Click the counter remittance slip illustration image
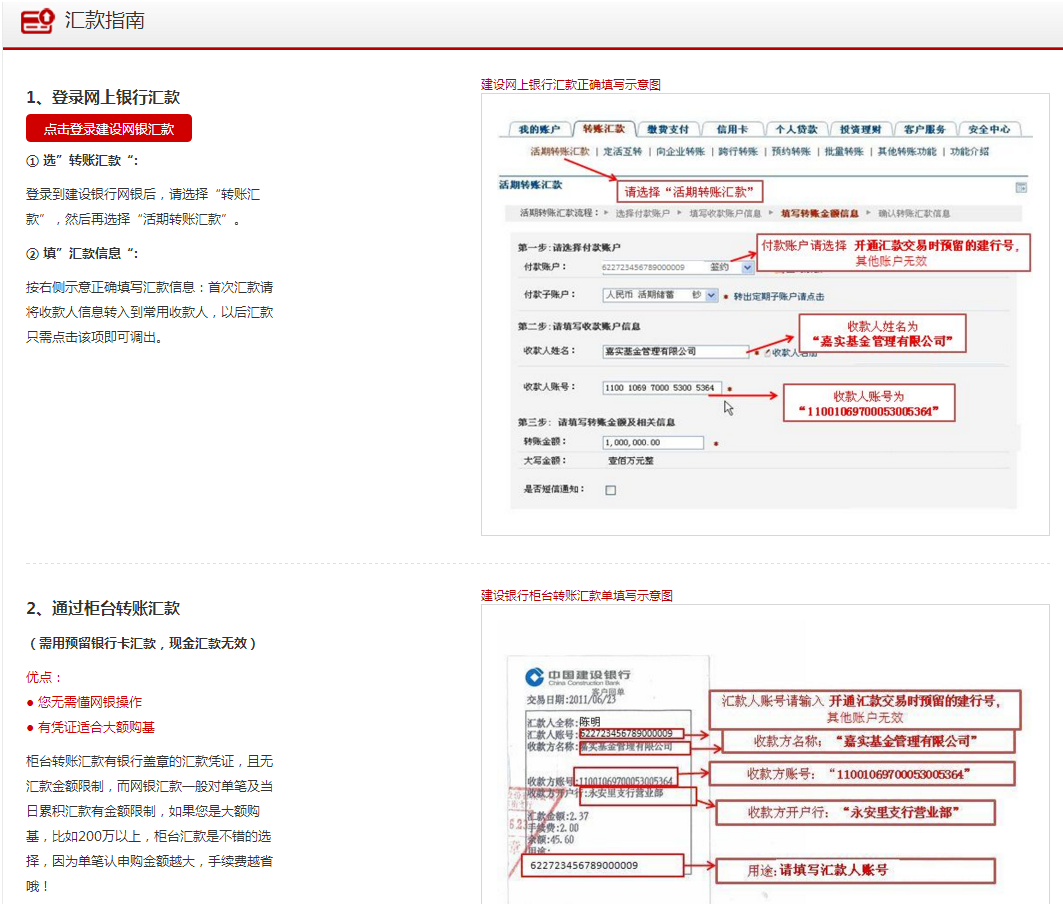Screen dimensions: 1063x904 [x=765, y=754]
